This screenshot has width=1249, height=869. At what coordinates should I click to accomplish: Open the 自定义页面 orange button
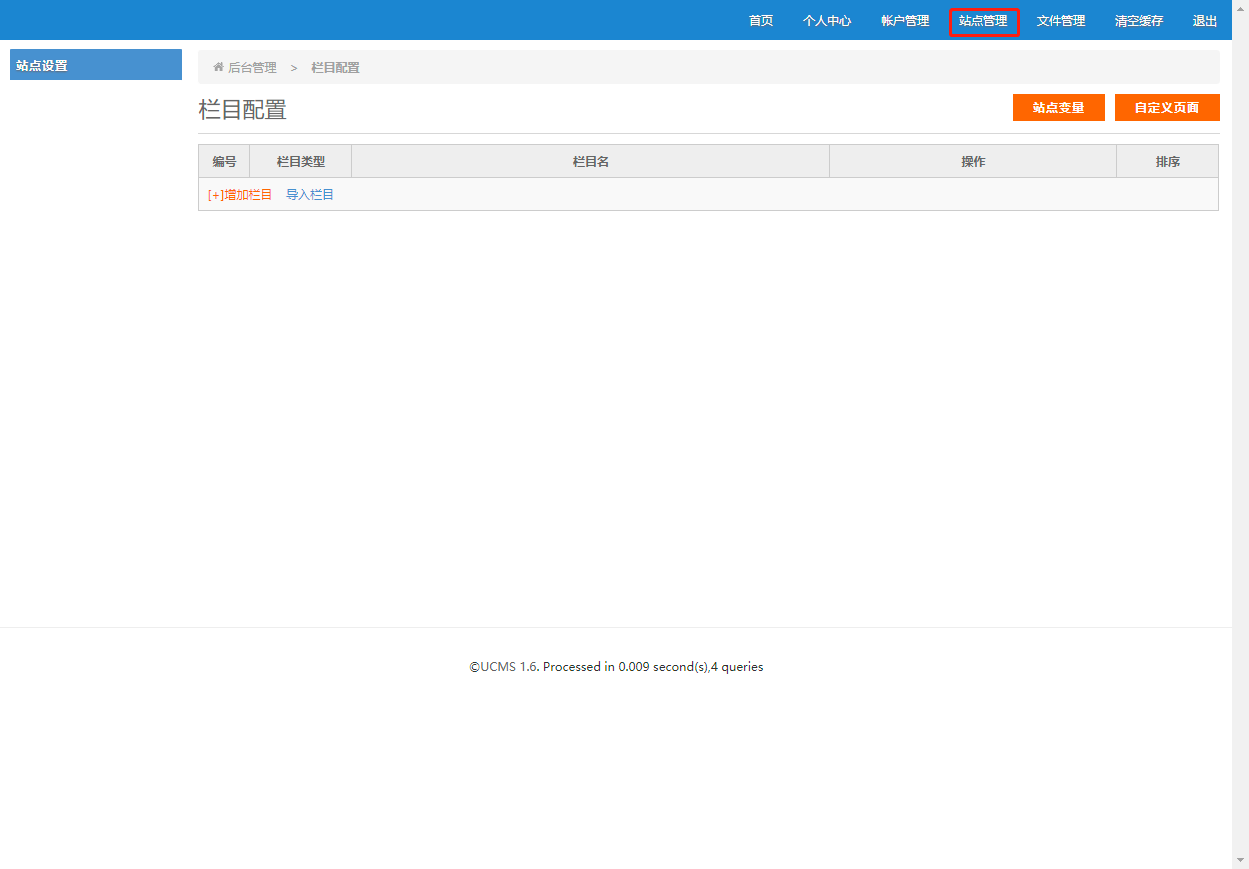click(1167, 108)
